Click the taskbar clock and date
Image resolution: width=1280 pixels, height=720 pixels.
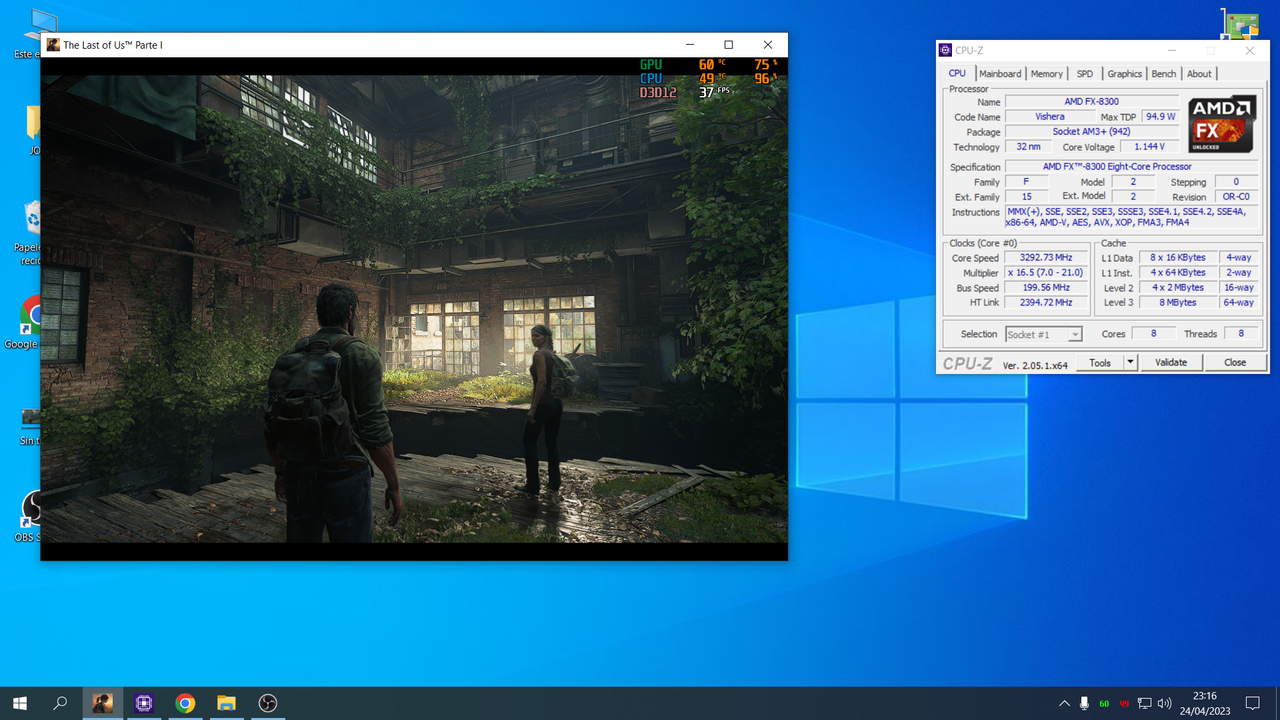coord(1205,703)
